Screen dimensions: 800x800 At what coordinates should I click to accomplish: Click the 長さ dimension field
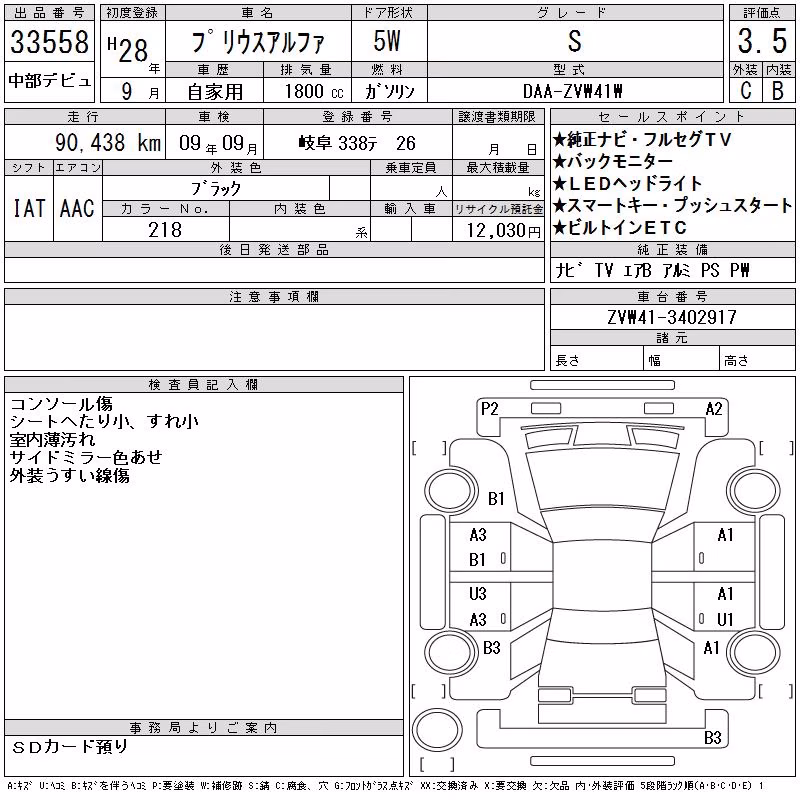[596, 360]
